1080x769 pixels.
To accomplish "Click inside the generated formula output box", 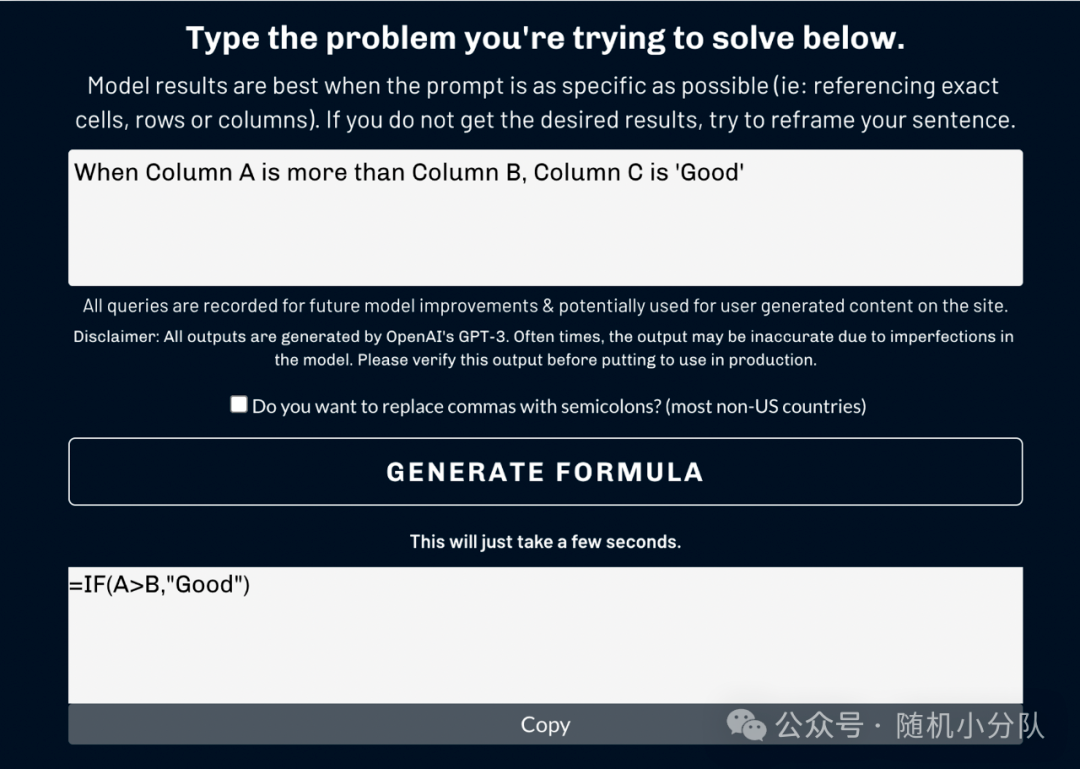I will point(546,635).
